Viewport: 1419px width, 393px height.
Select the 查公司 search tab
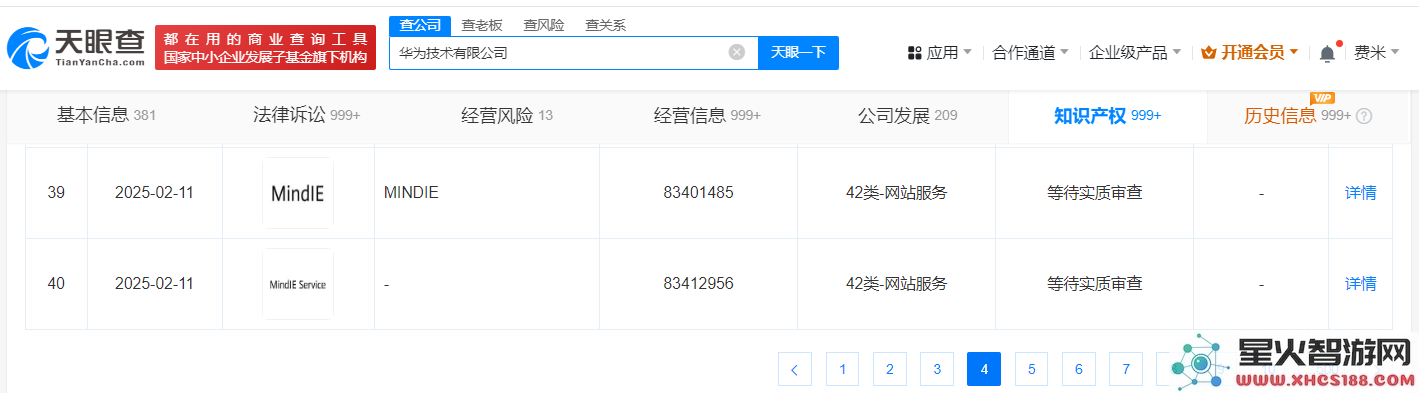click(x=419, y=25)
